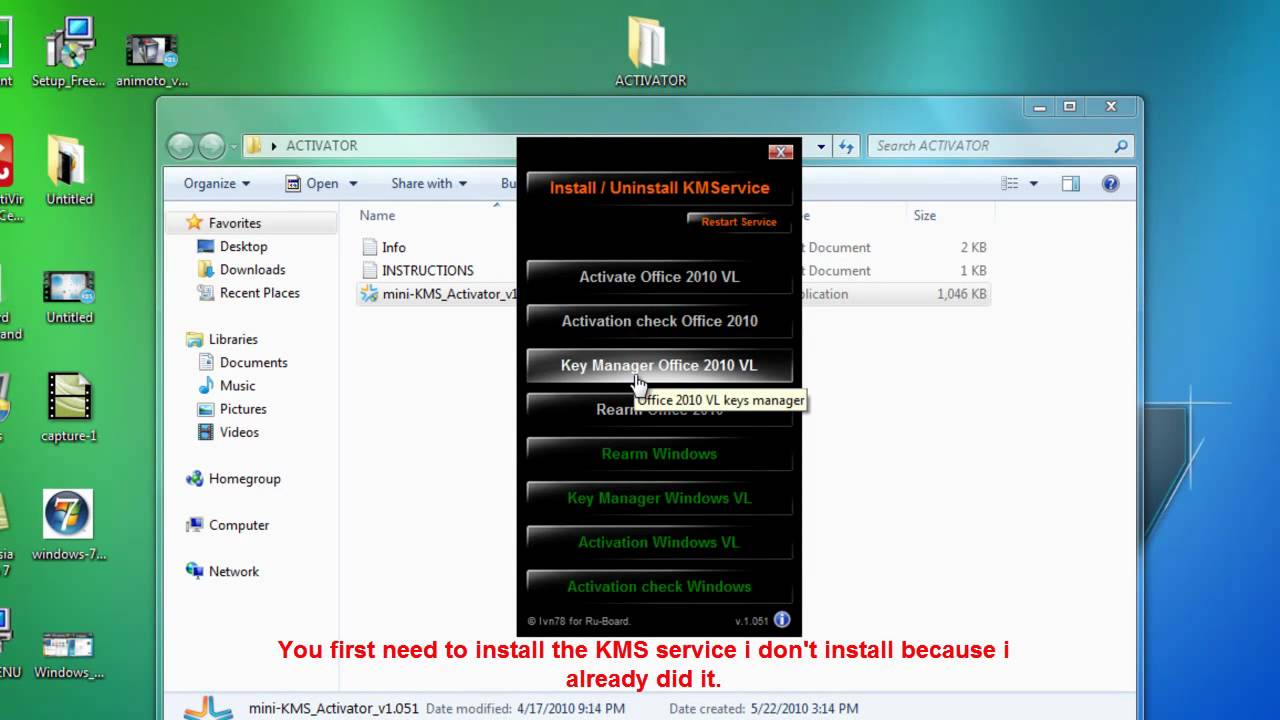Click the 2 KB size cell
Screen dimensions: 1280x720
973,247
